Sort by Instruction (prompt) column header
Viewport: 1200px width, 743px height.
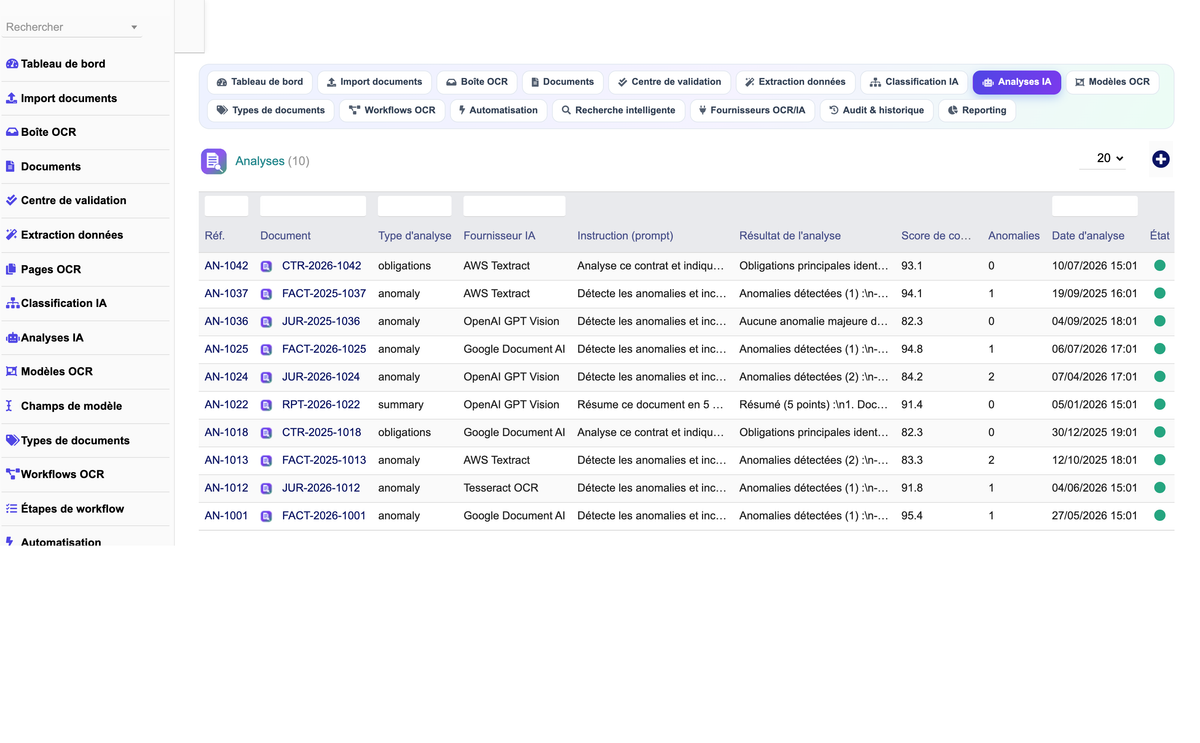[x=625, y=236]
